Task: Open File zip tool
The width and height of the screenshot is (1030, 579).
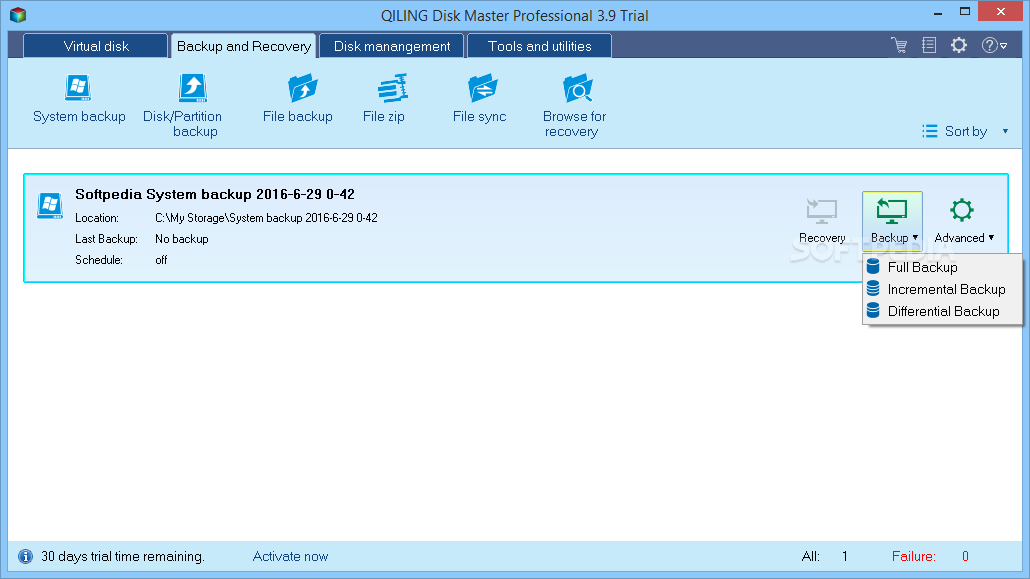Action: click(384, 99)
